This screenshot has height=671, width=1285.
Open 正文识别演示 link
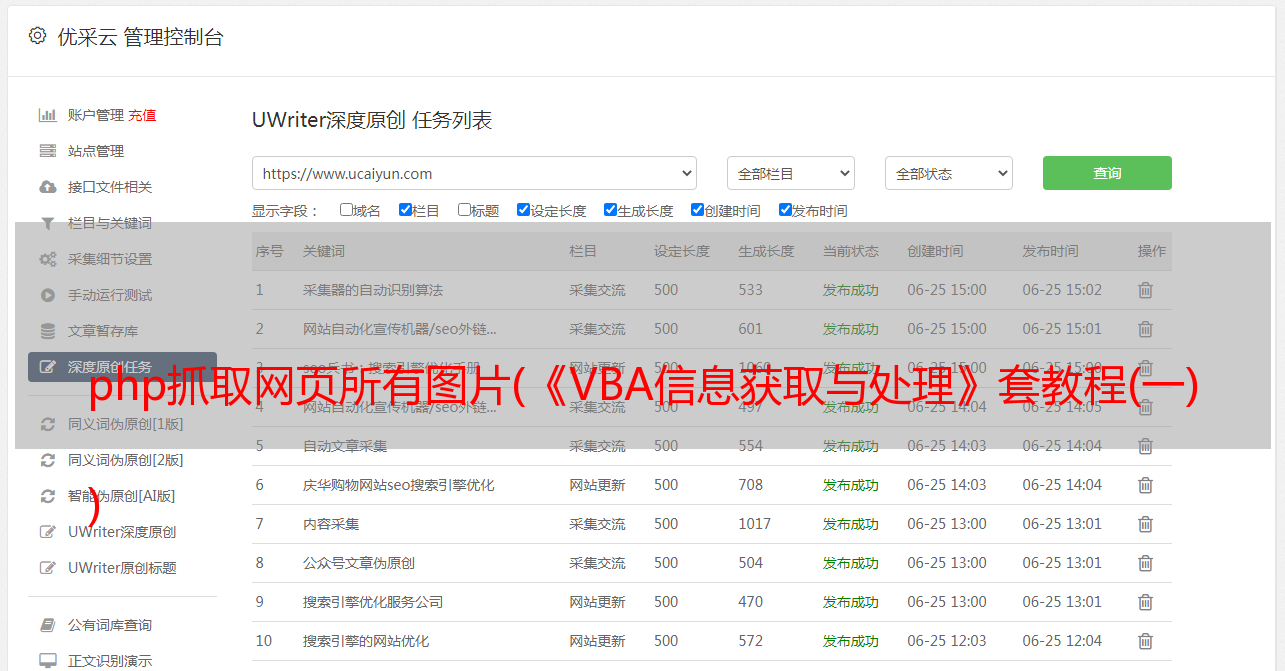(110, 661)
